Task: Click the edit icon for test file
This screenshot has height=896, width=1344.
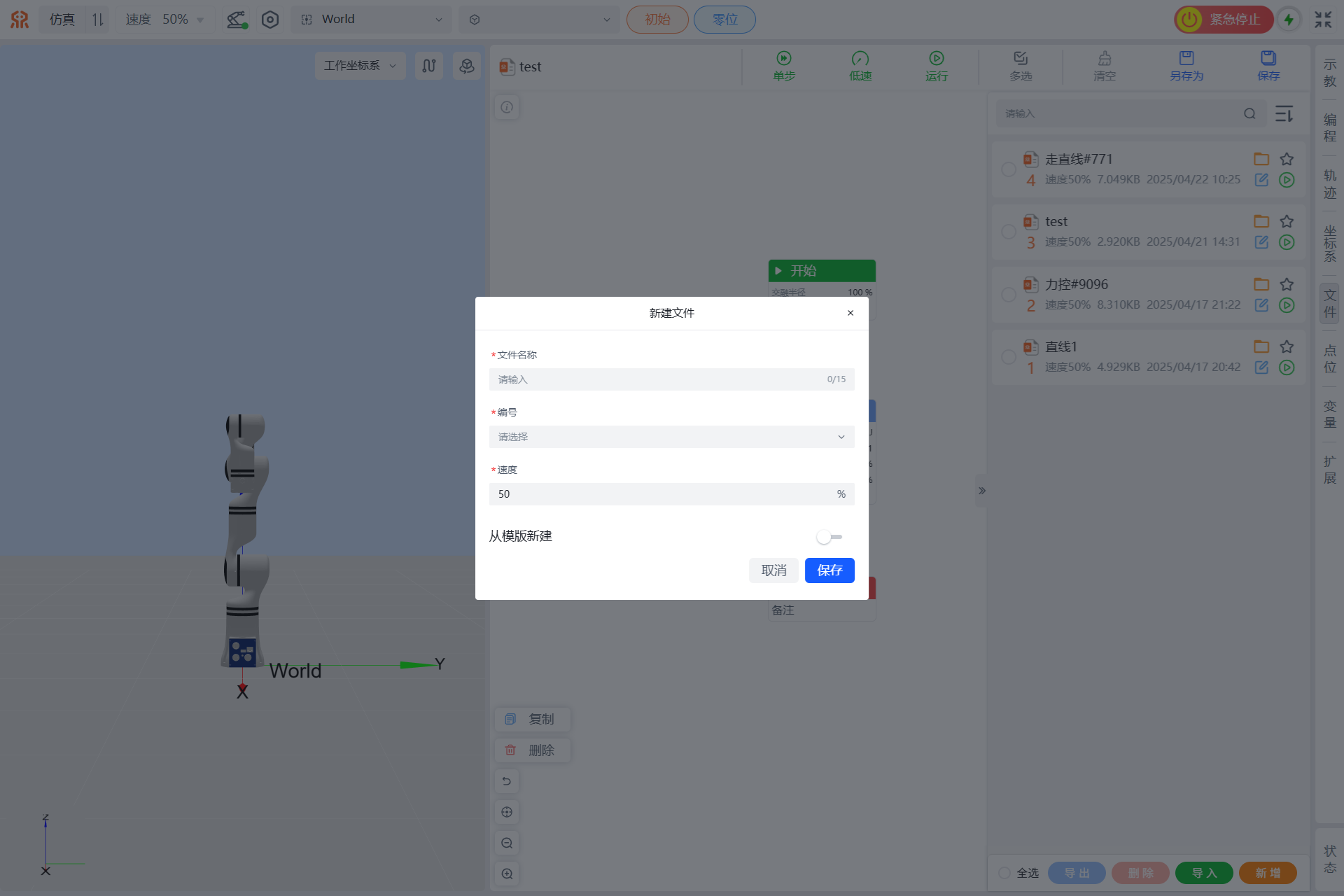Action: pyautogui.click(x=1261, y=242)
